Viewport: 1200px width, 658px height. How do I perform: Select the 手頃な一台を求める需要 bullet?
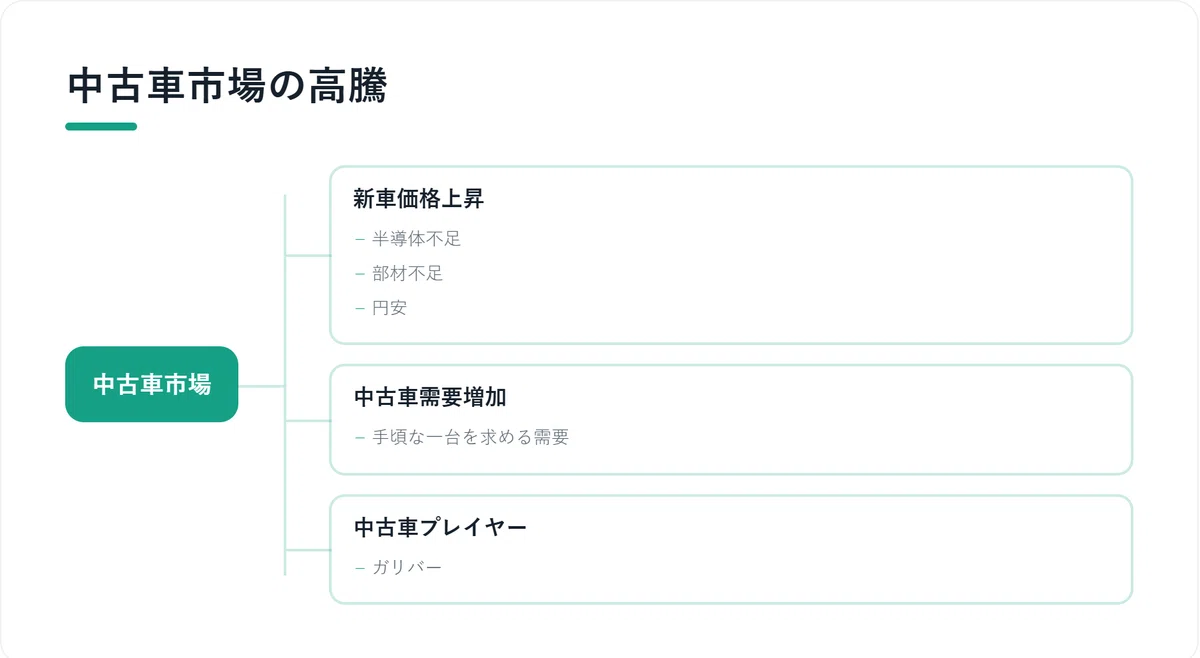(470, 437)
